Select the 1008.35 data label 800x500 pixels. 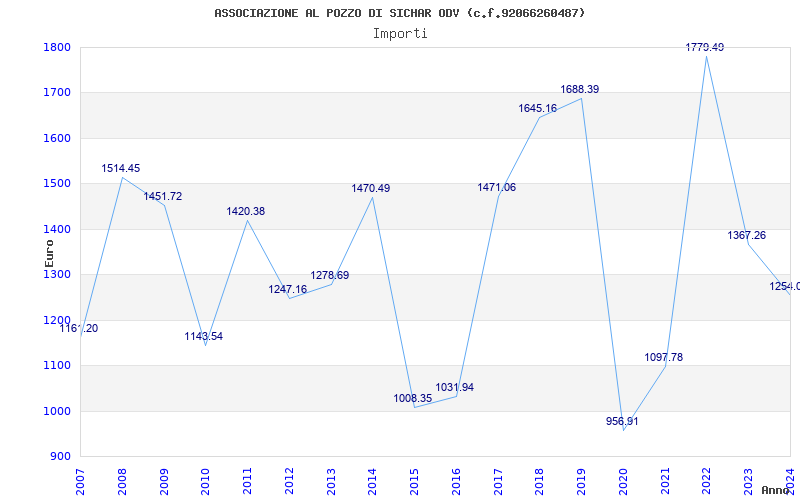(x=413, y=398)
